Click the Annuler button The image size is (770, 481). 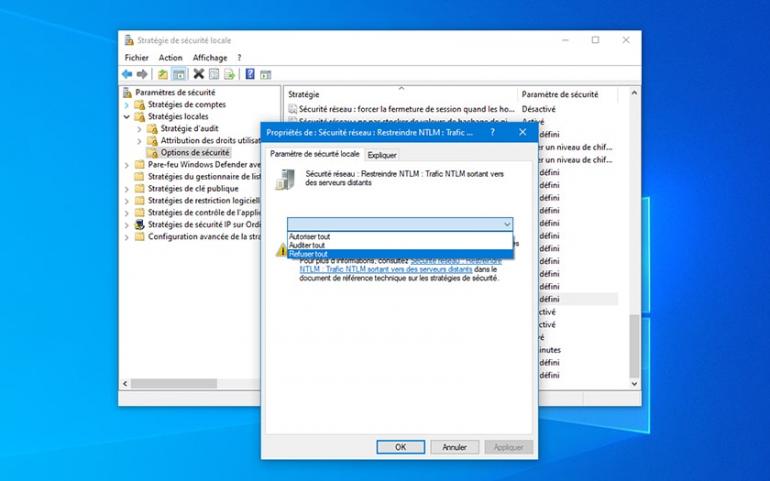click(x=454, y=447)
